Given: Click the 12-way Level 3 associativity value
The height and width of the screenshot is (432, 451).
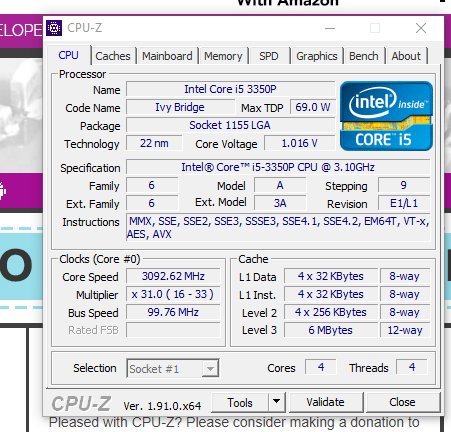Looking at the screenshot, I should [x=405, y=330].
